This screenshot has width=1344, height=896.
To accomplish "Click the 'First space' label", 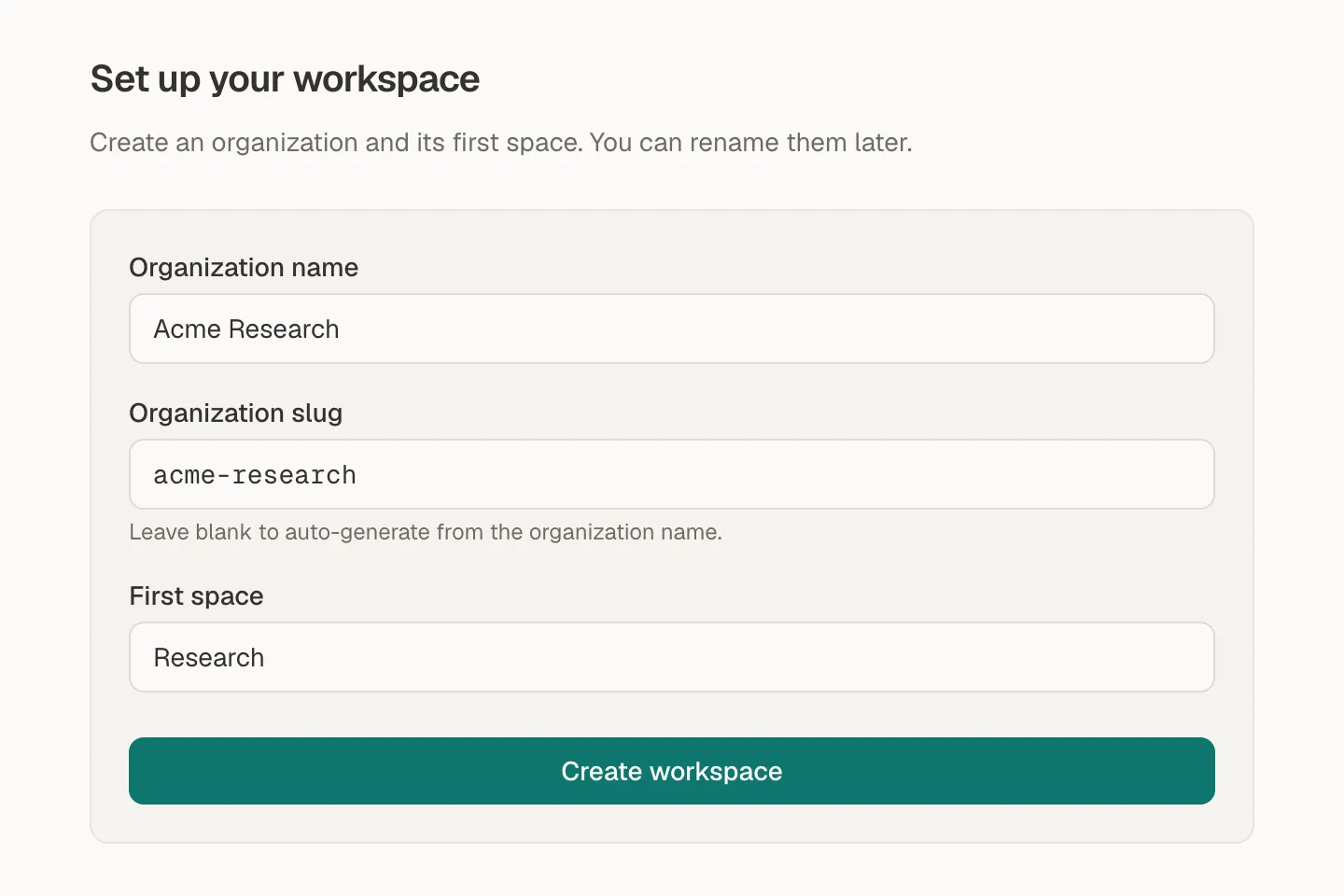I will pyautogui.click(x=196, y=596).
